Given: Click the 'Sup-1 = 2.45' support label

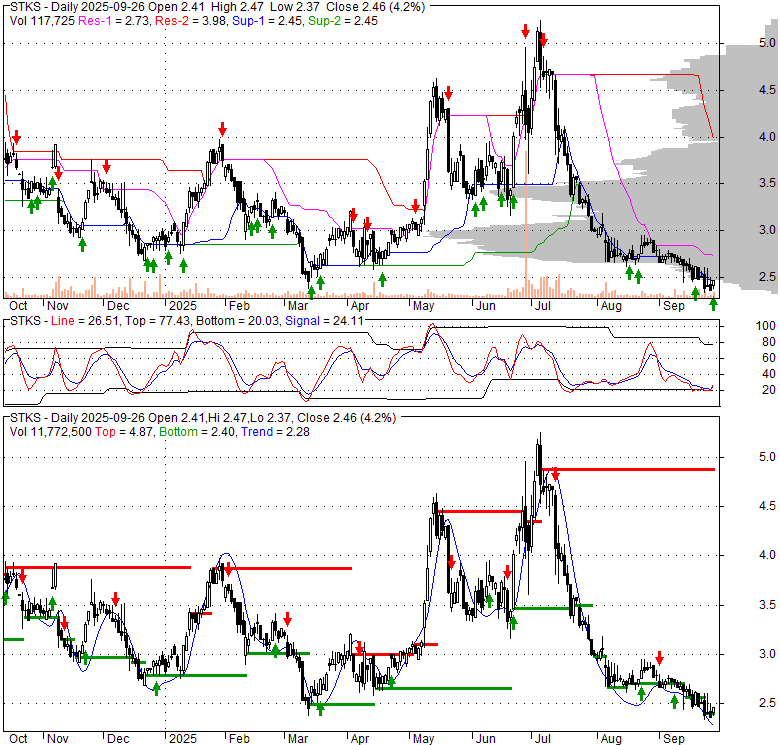Looking at the screenshot, I should coord(267,21).
